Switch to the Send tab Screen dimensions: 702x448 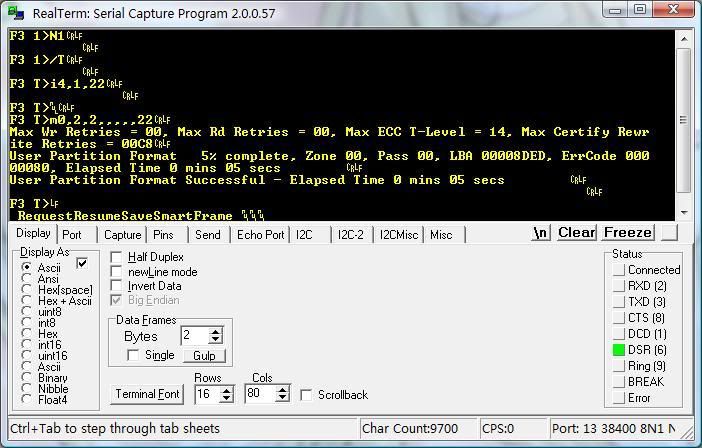click(208, 235)
